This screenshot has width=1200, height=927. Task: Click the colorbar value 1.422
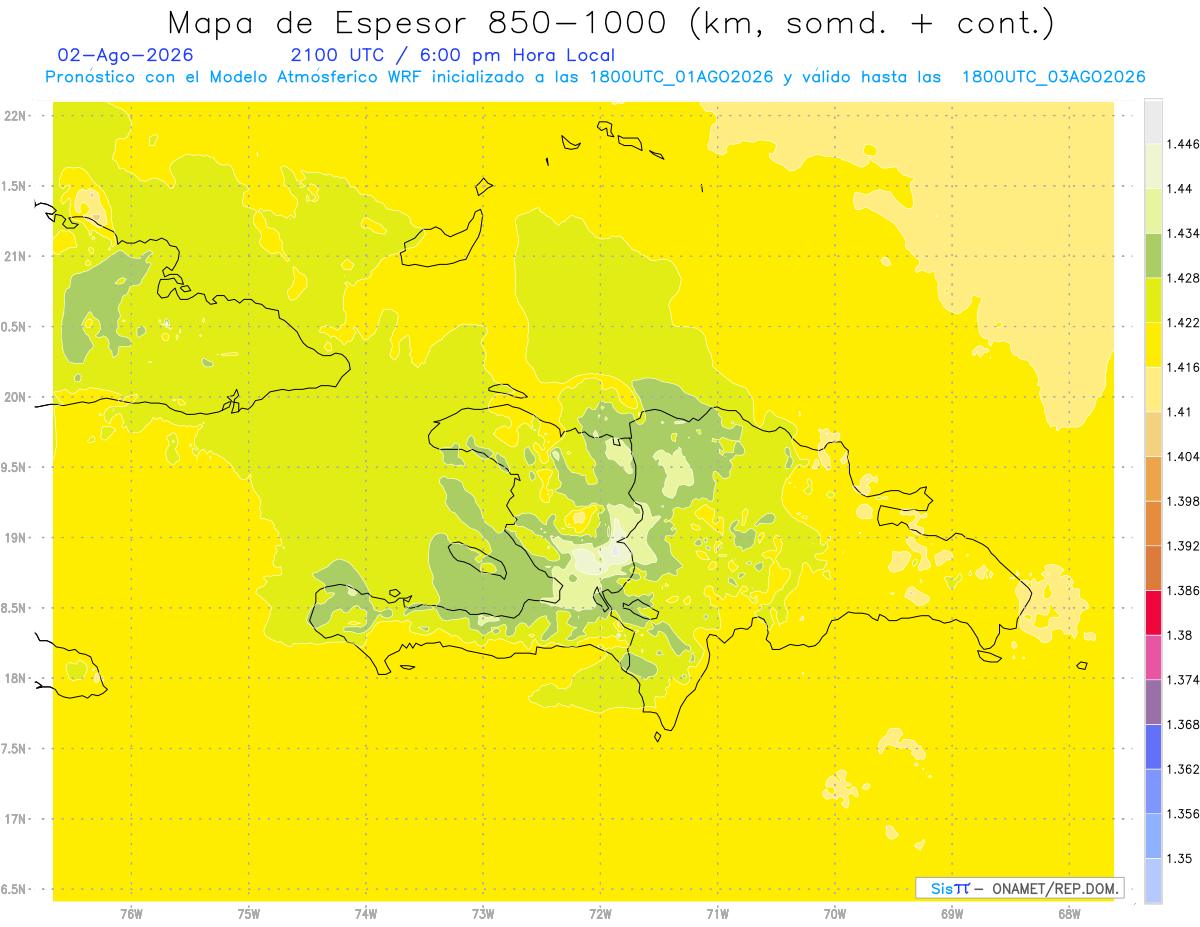click(x=1183, y=322)
